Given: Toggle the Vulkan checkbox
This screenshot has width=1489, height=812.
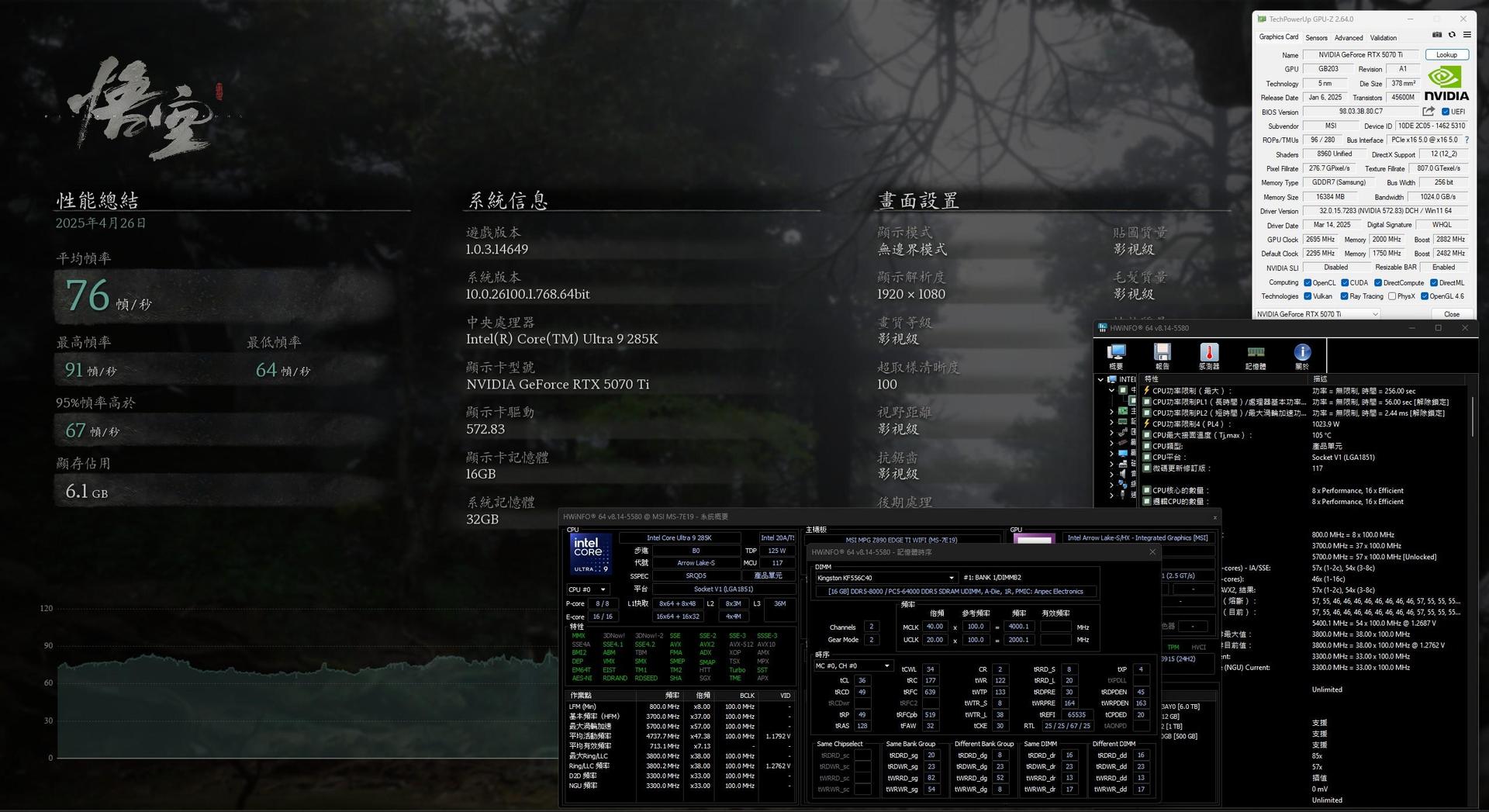Looking at the screenshot, I should 1308,296.
